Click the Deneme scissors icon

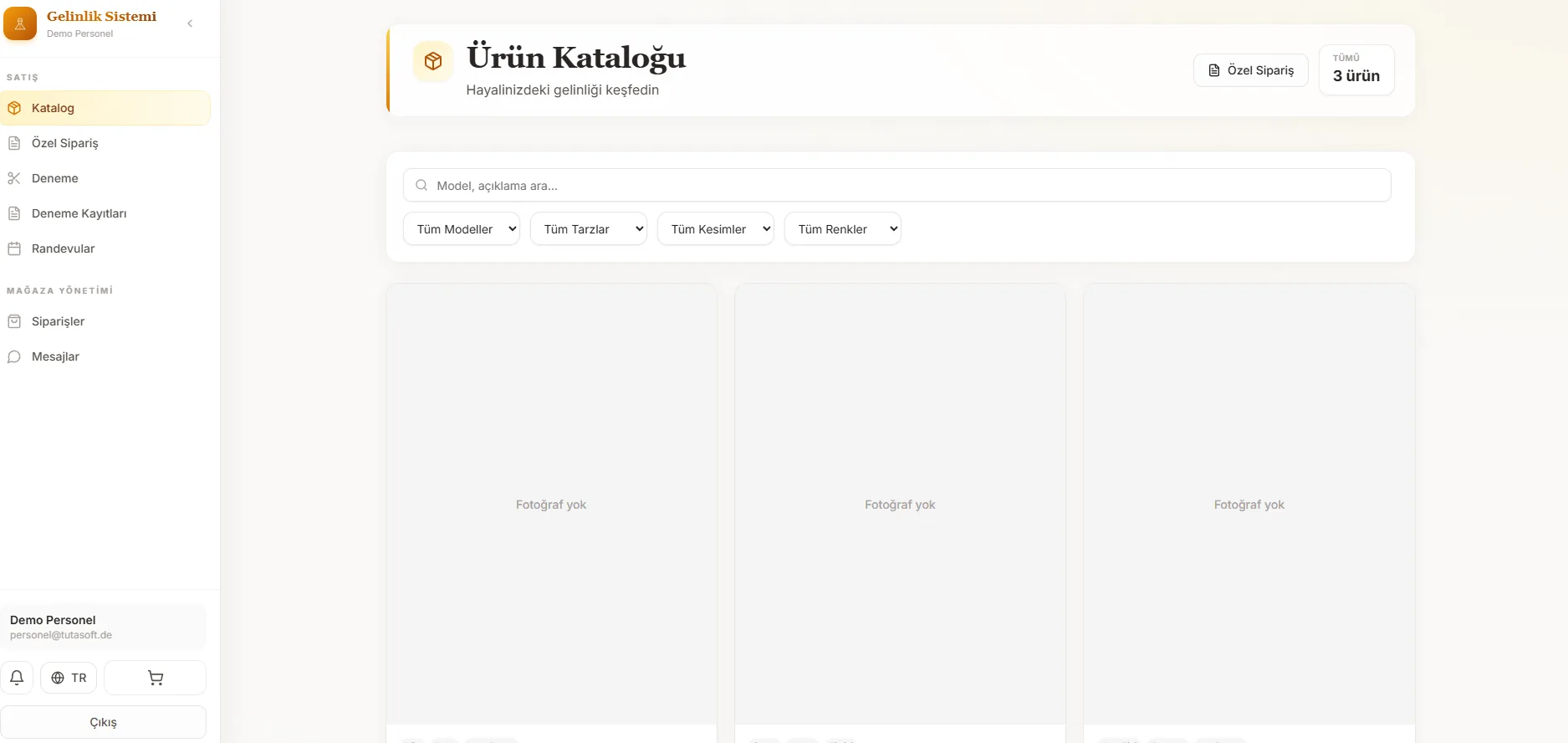(x=14, y=178)
